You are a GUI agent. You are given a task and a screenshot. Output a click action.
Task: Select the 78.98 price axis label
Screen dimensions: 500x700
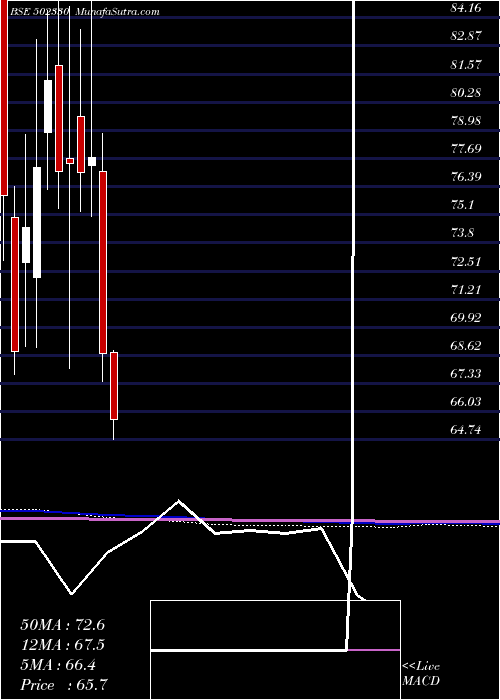[x=466, y=121]
